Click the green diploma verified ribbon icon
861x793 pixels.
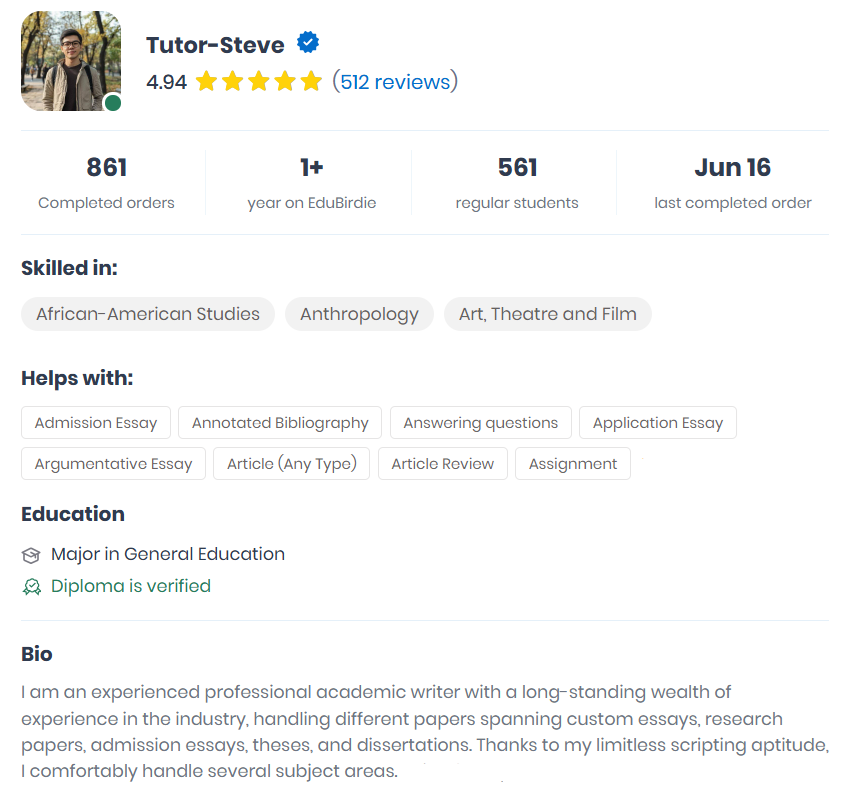pyautogui.click(x=32, y=587)
